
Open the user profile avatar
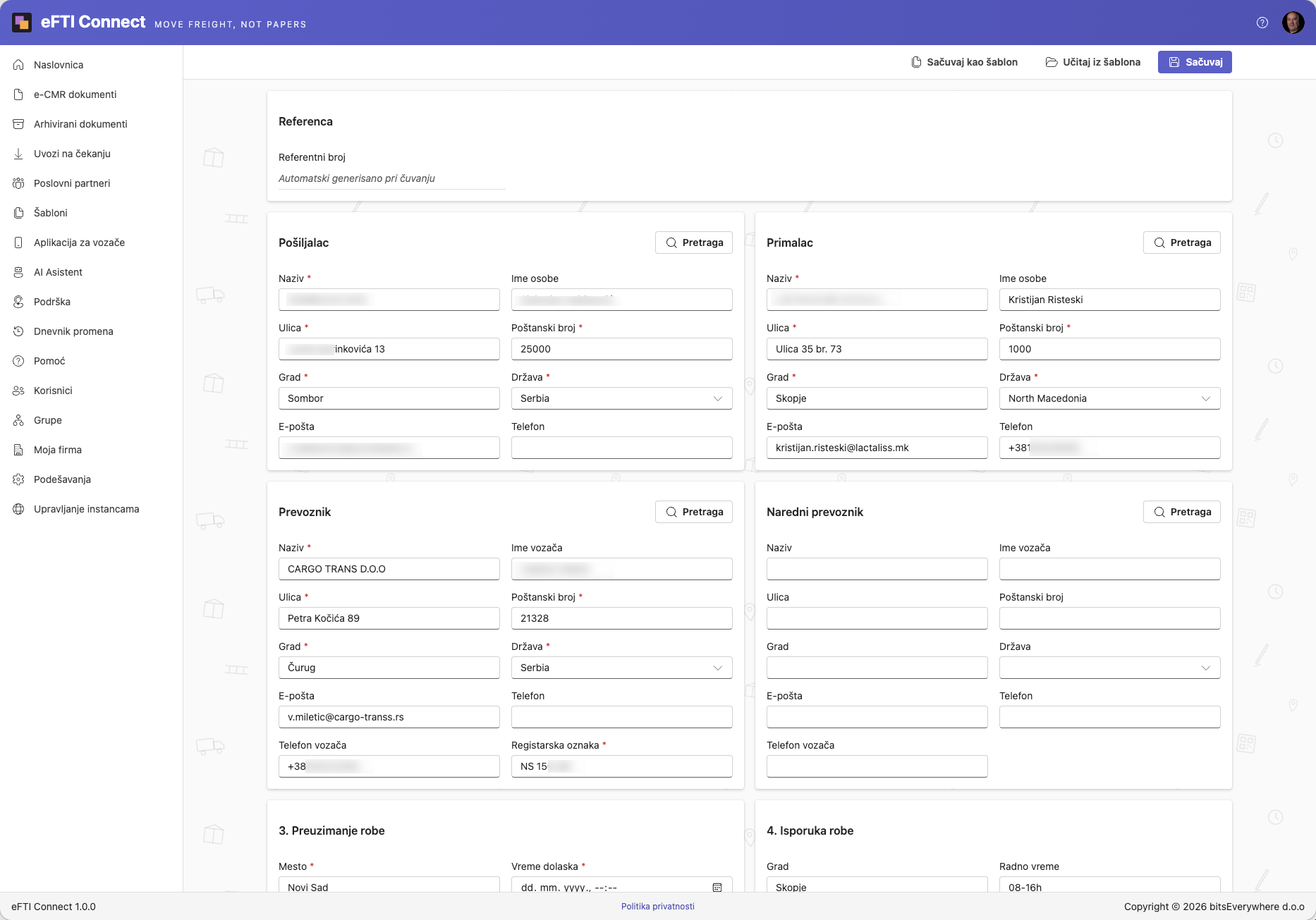coord(1293,23)
